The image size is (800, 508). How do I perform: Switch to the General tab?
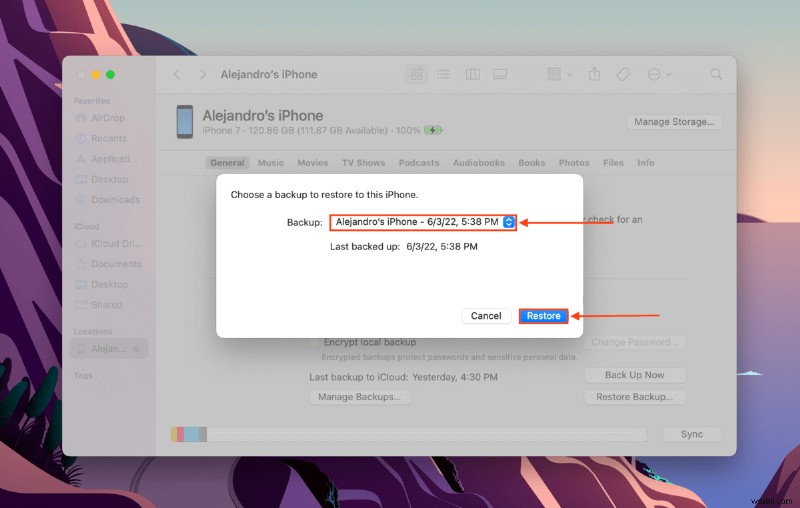pos(227,163)
